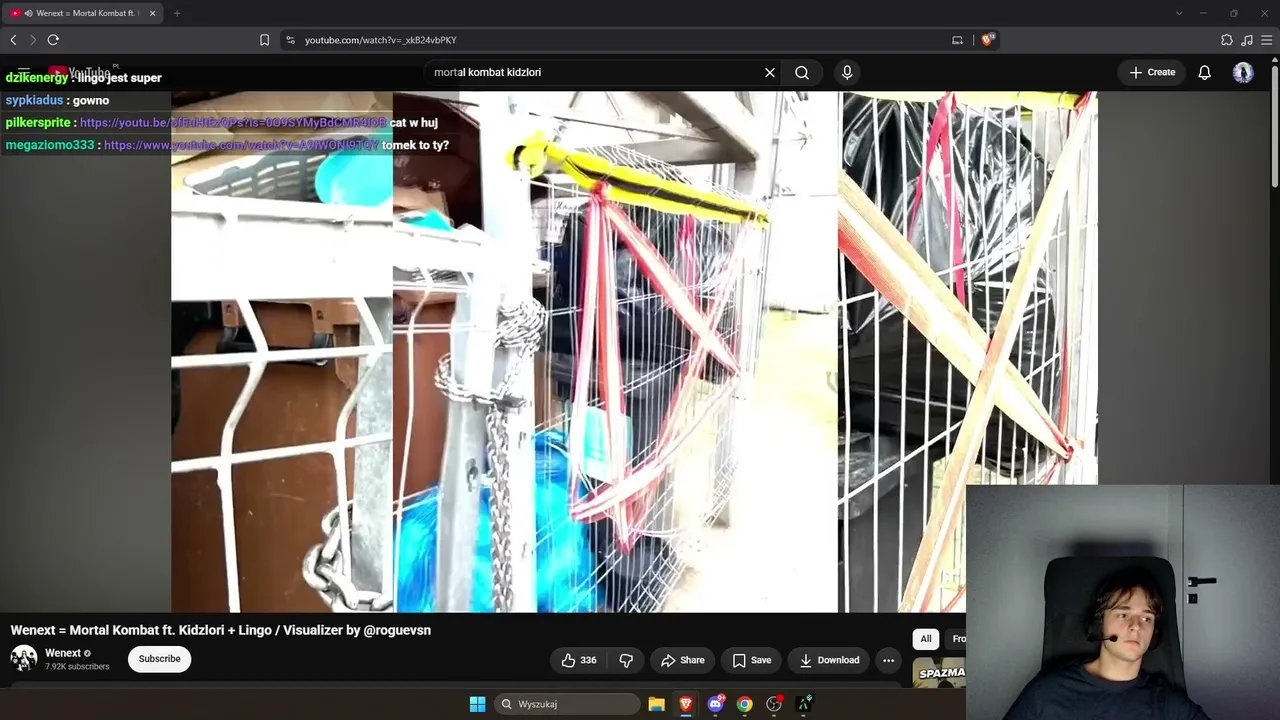Open the three-dot more actions menu
Screen dimensions: 1280x720
click(x=888, y=660)
